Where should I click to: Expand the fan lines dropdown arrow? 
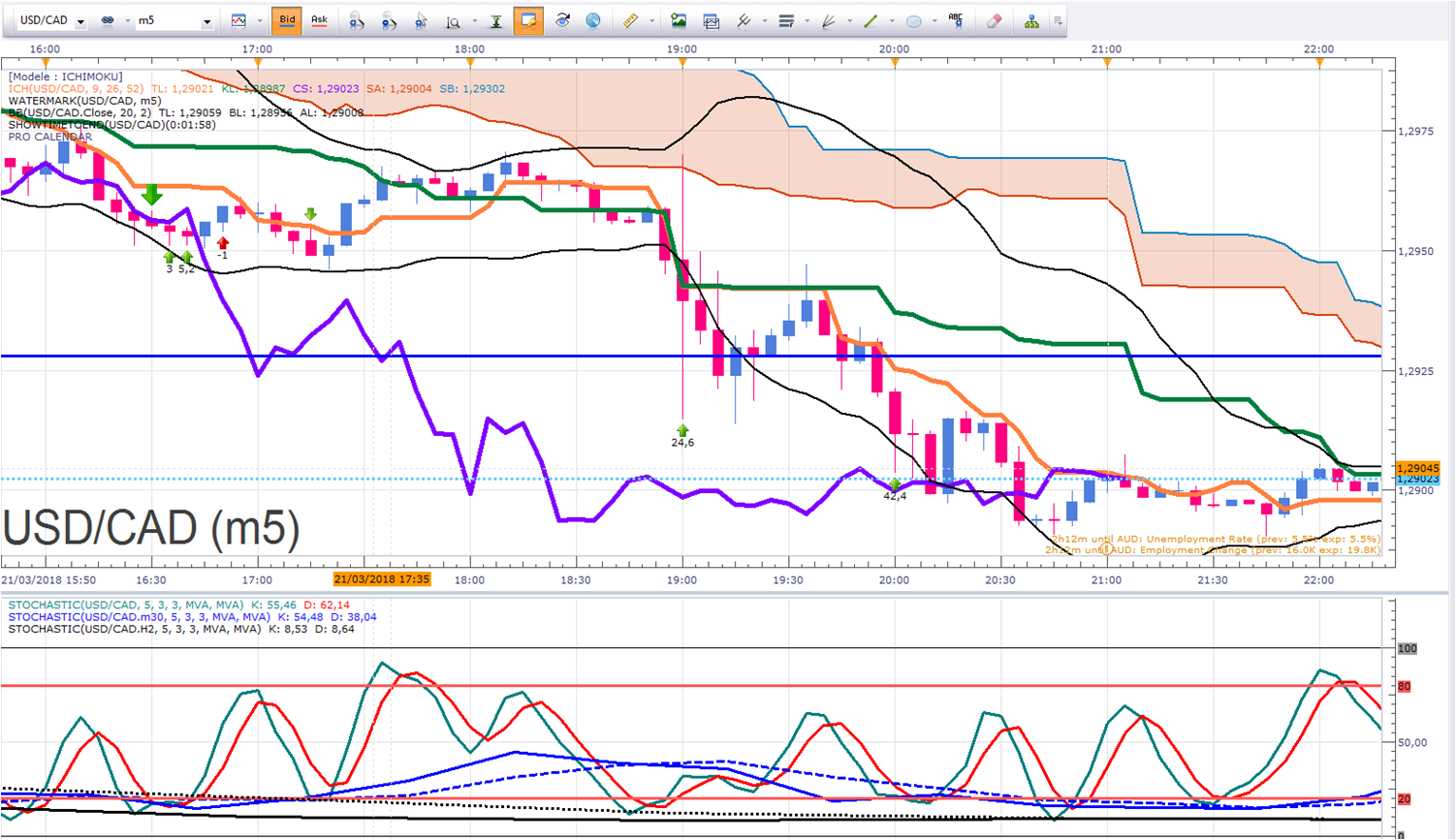tap(849, 20)
